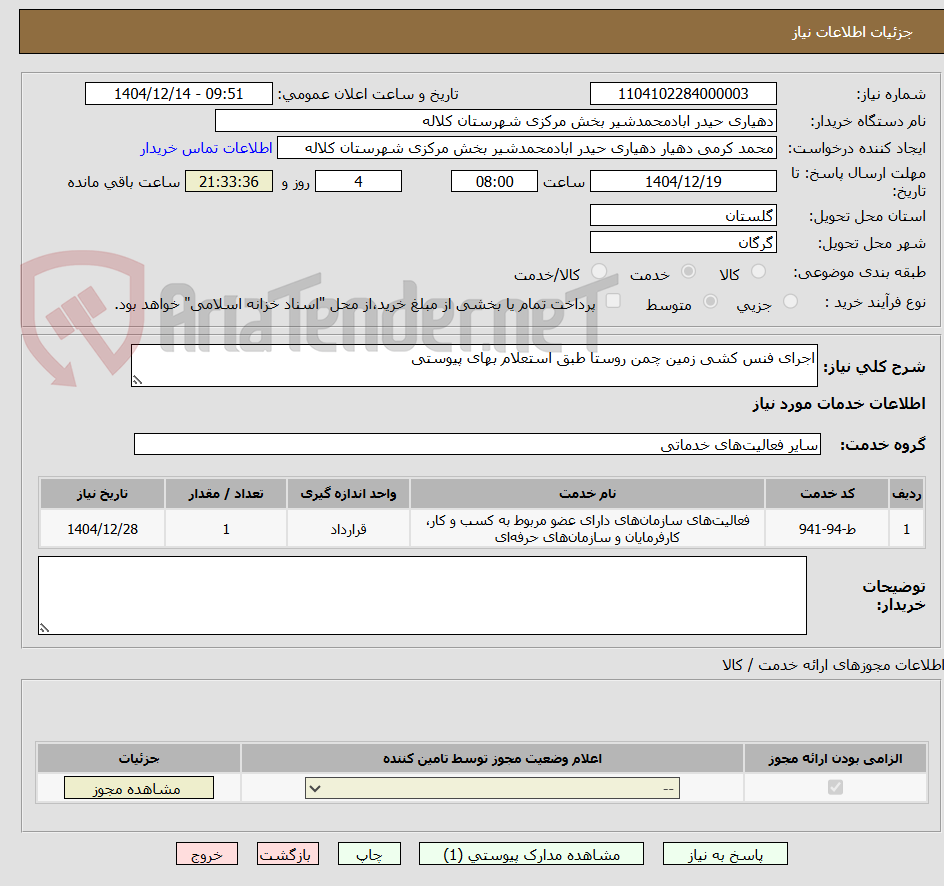Click the خروج exit button

206,855
